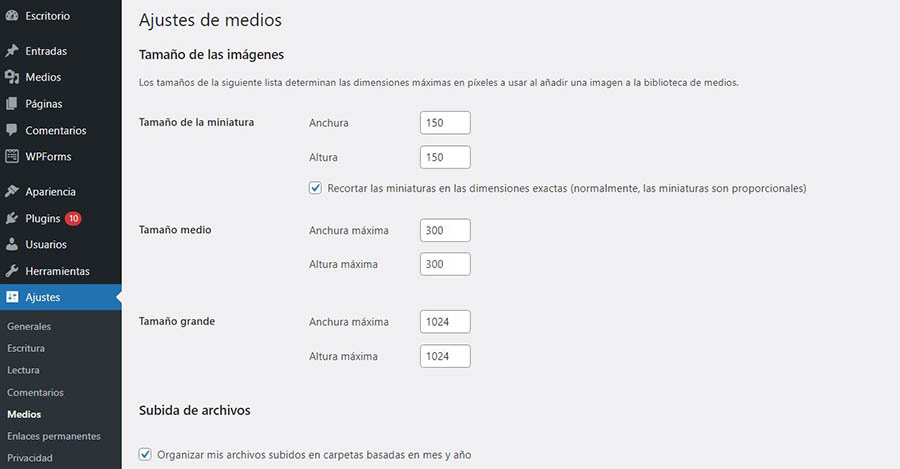Click the Comentarios speech bubble icon

(x=12, y=130)
